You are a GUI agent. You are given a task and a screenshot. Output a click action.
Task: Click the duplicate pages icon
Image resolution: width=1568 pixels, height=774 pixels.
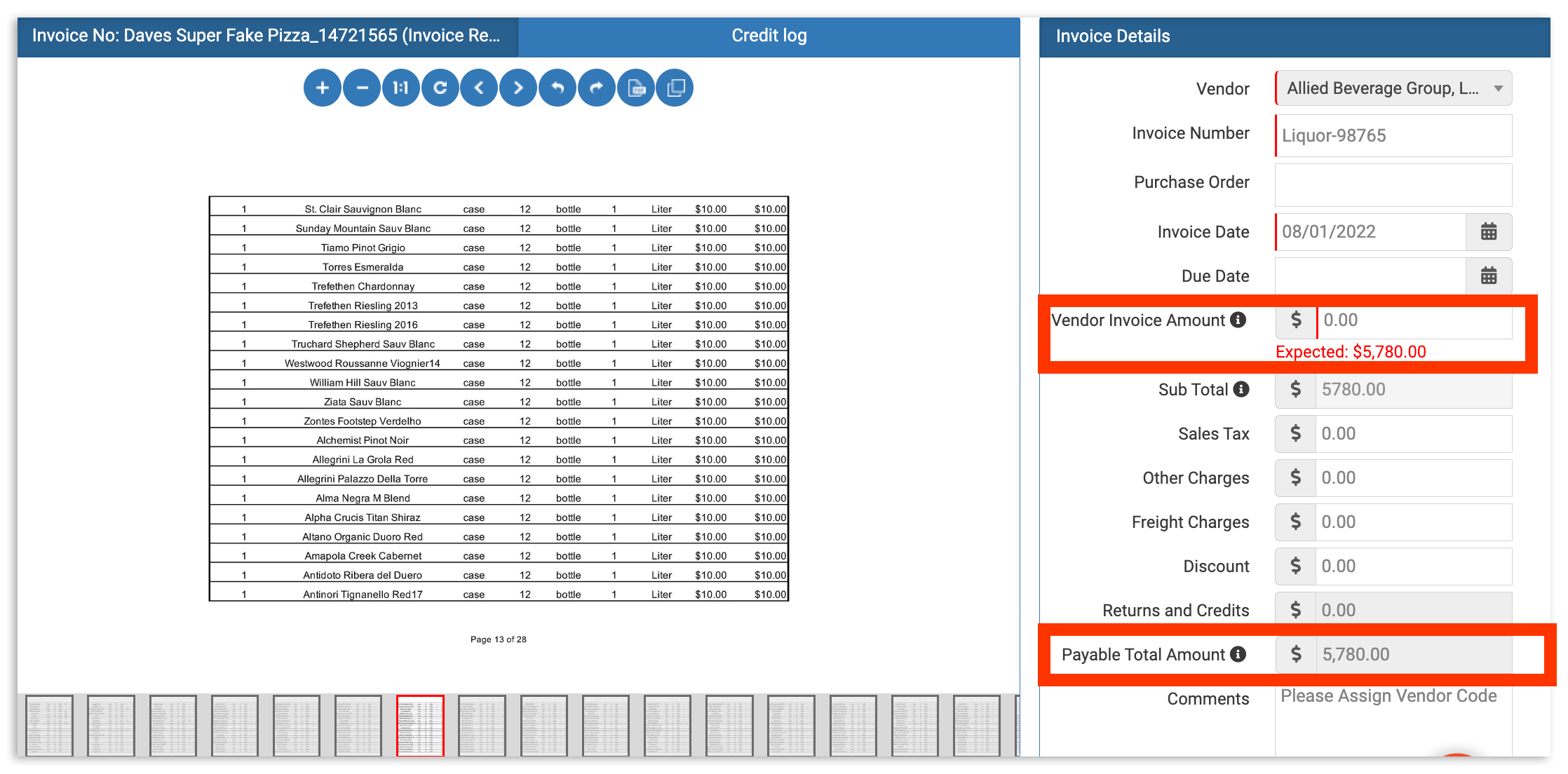[675, 87]
